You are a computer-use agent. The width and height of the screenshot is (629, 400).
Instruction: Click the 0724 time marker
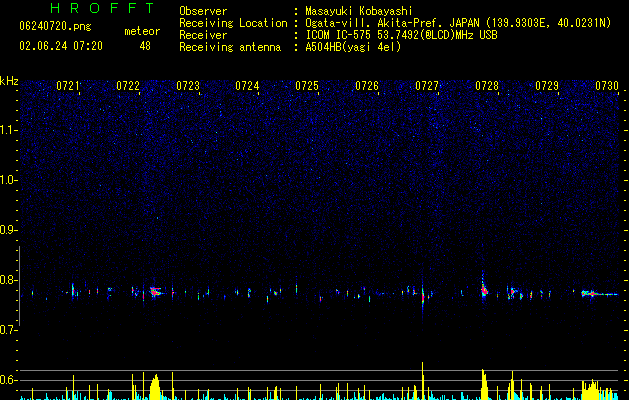tap(247, 86)
